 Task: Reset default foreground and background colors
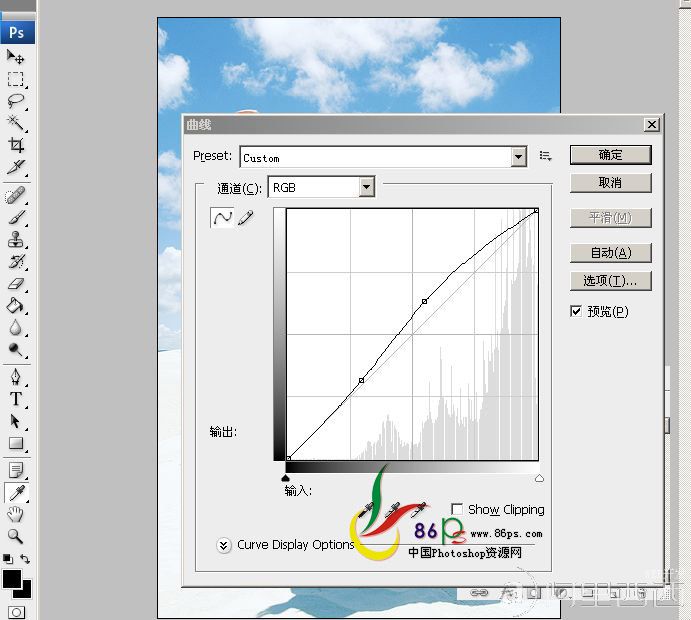click(x=7, y=559)
